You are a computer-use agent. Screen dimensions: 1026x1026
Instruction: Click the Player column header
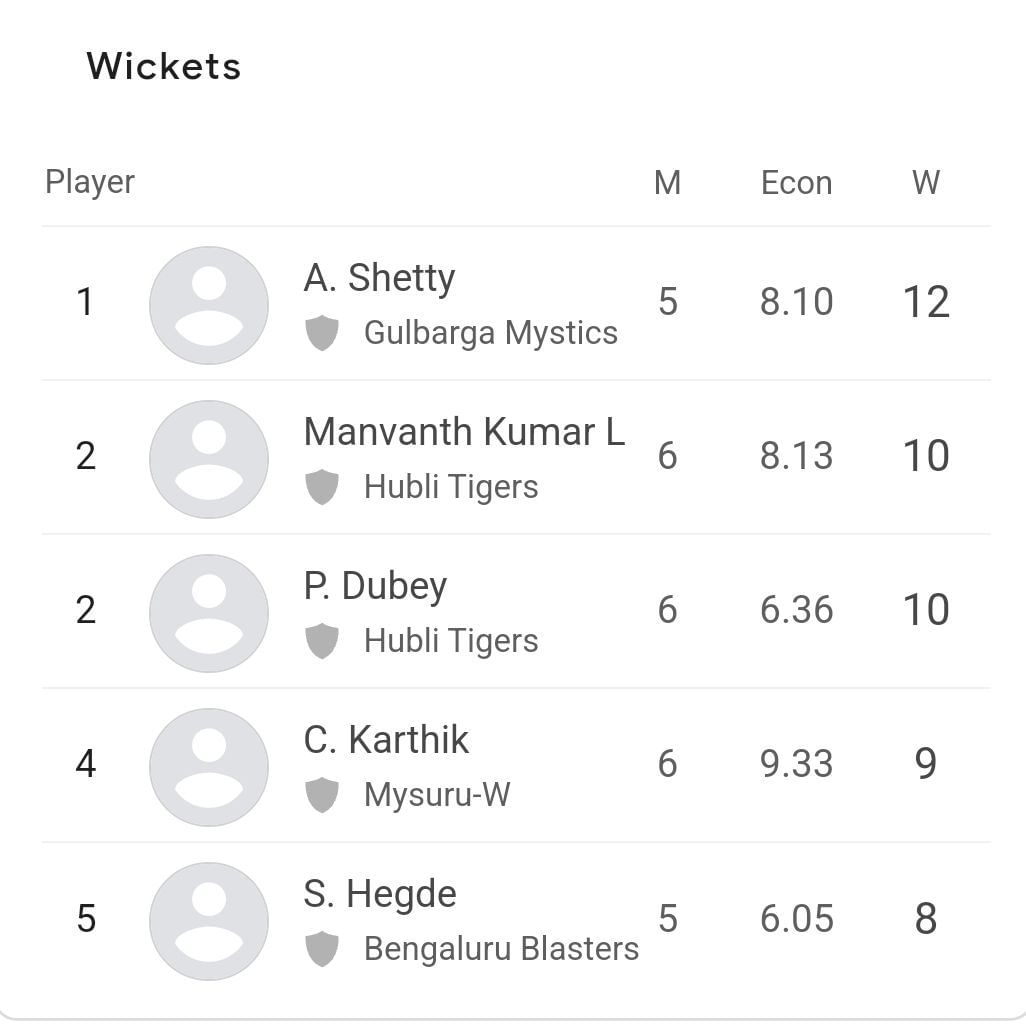click(x=90, y=183)
